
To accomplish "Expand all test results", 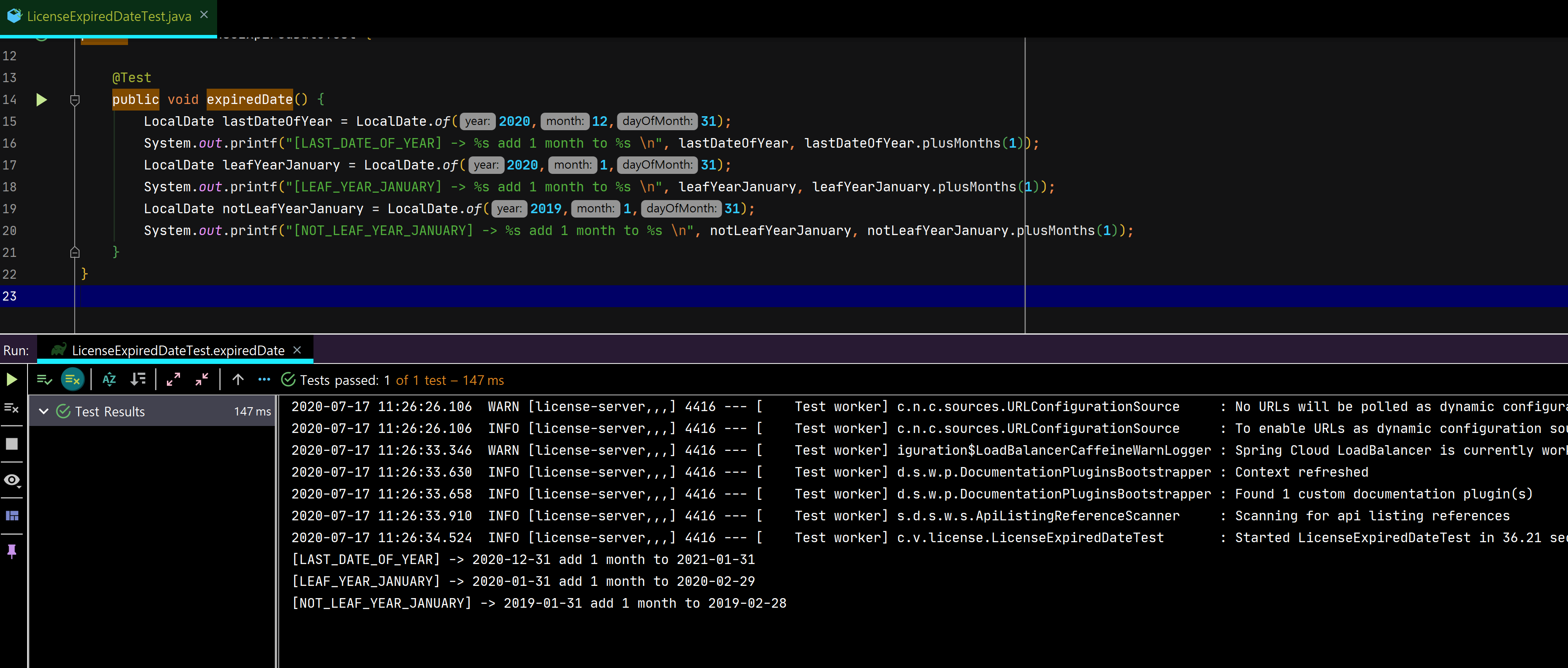I will pyautogui.click(x=173, y=380).
